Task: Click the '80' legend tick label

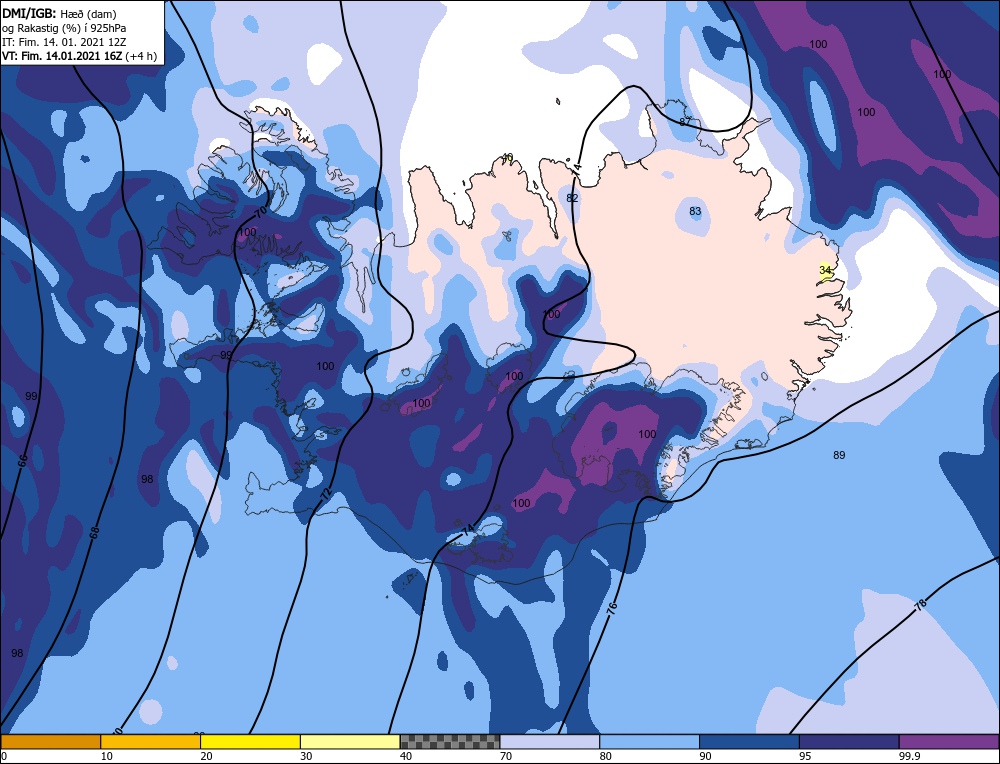Action: 605,756
